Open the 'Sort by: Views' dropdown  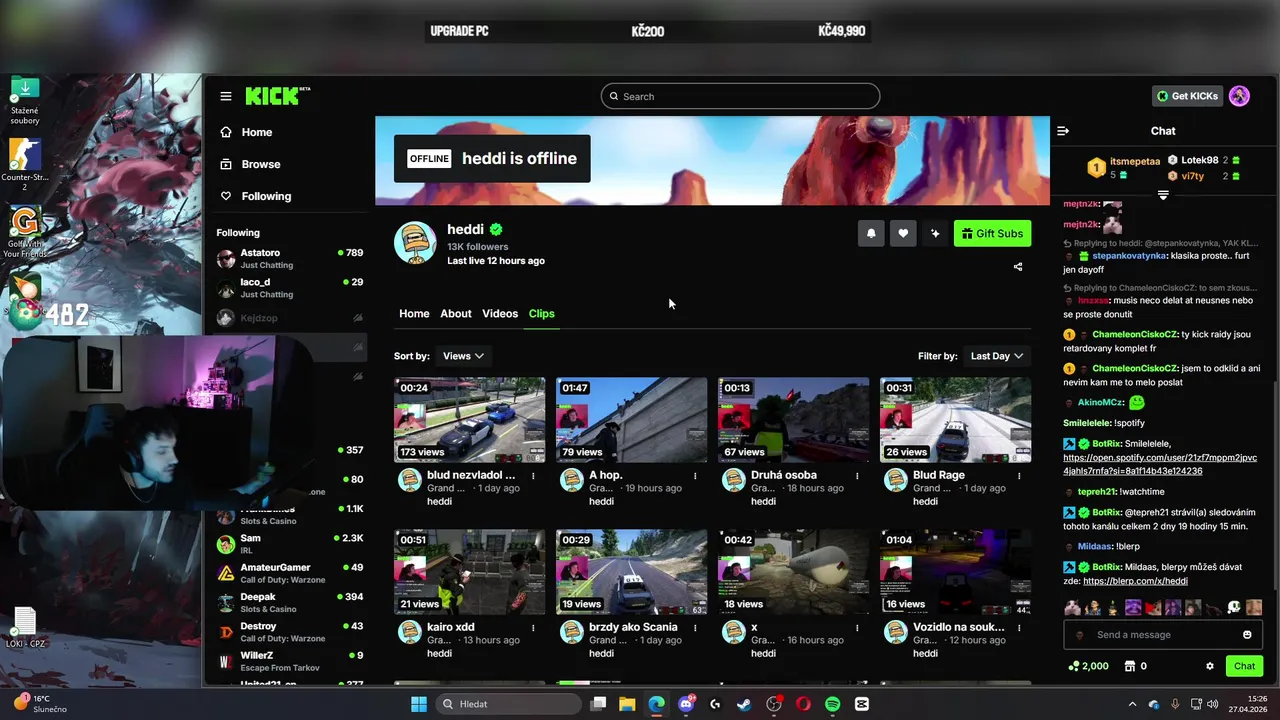click(x=463, y=356)
